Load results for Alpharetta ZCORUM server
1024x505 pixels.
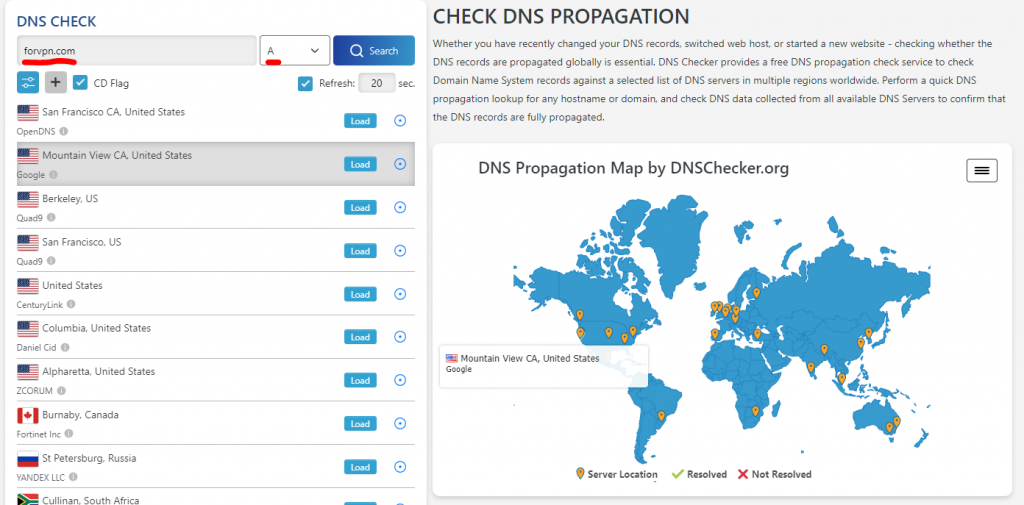[x=360, y=381]
